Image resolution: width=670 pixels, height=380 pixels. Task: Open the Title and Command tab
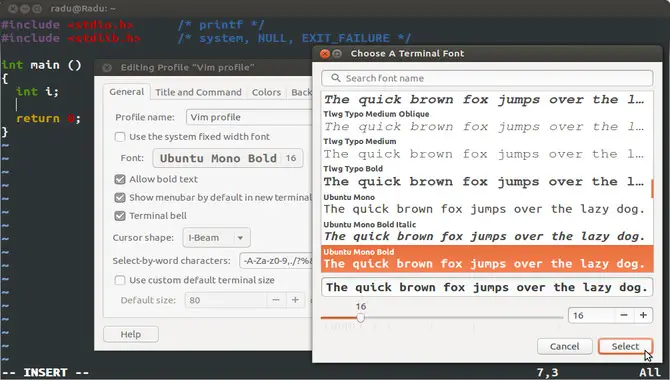pyautogui.click(x=198, y=92)
